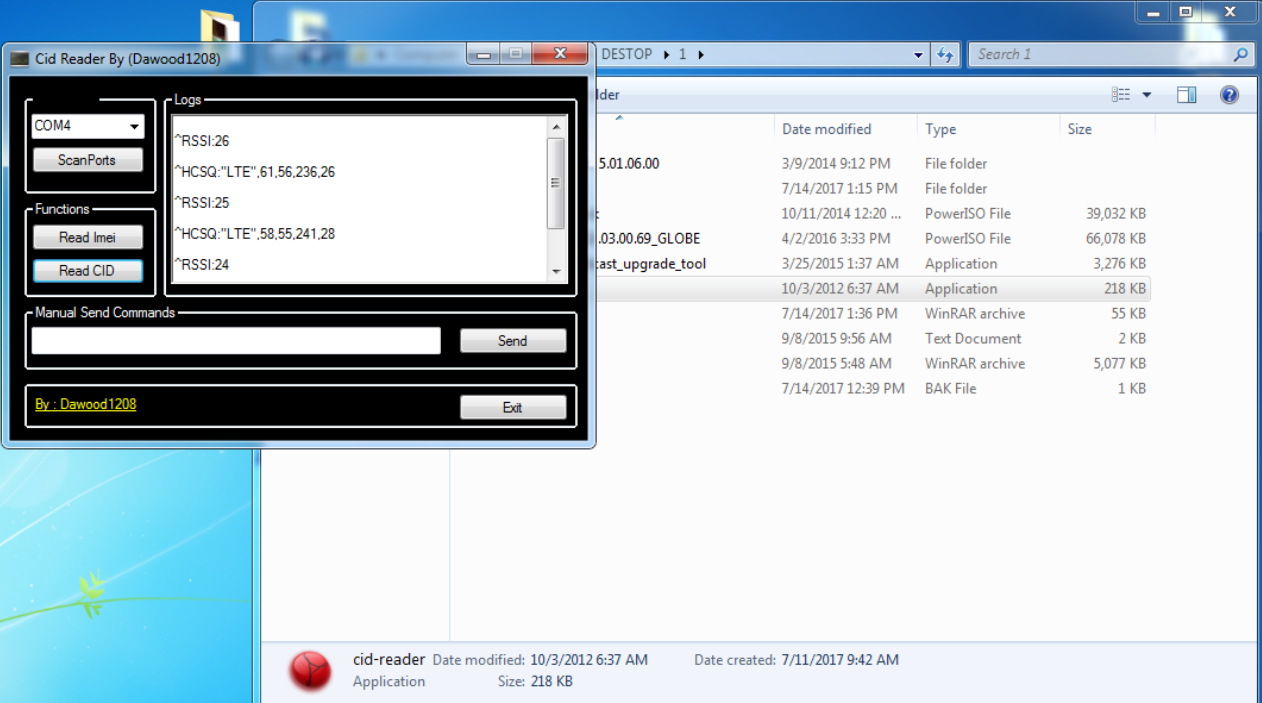Click the magnifier icon in the search box
The image size is (1262, 703).
(1240, 54)
